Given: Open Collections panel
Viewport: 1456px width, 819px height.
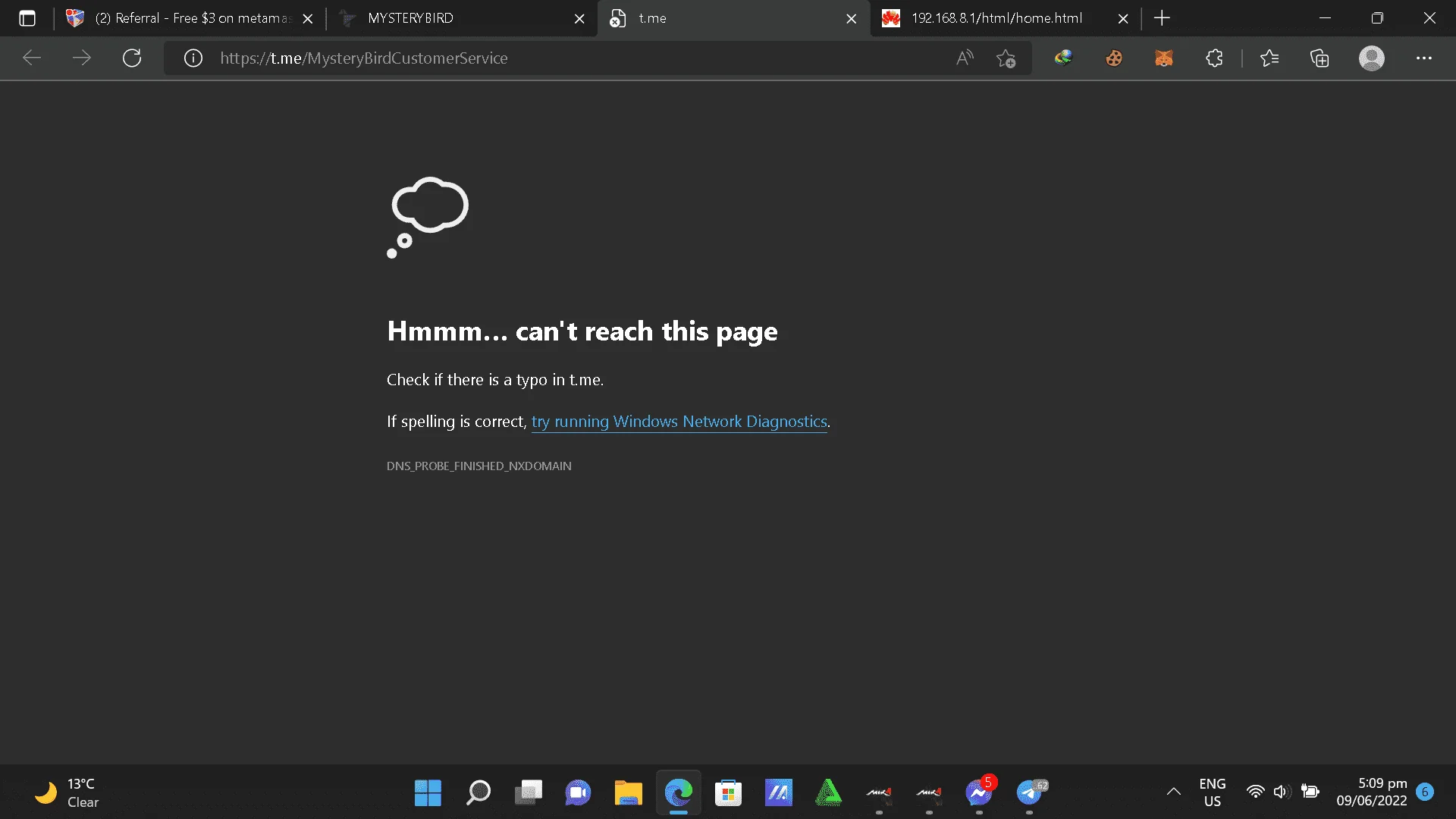Looking at the screenshot, I should (x=1319, y=58).
